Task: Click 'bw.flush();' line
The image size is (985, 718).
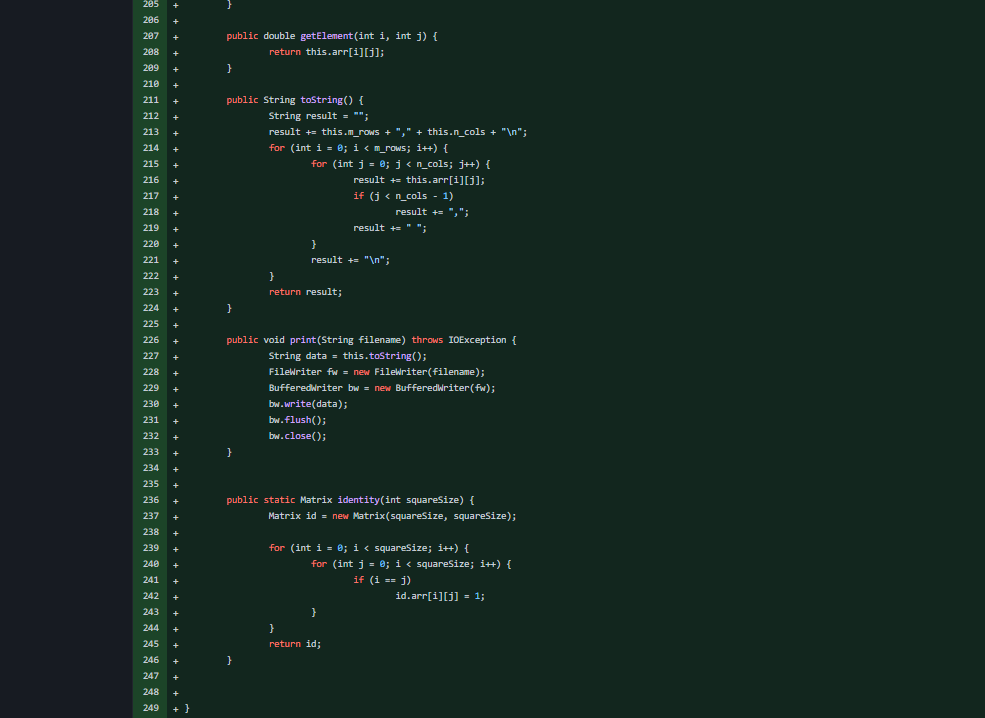Action: coord(298,420)
